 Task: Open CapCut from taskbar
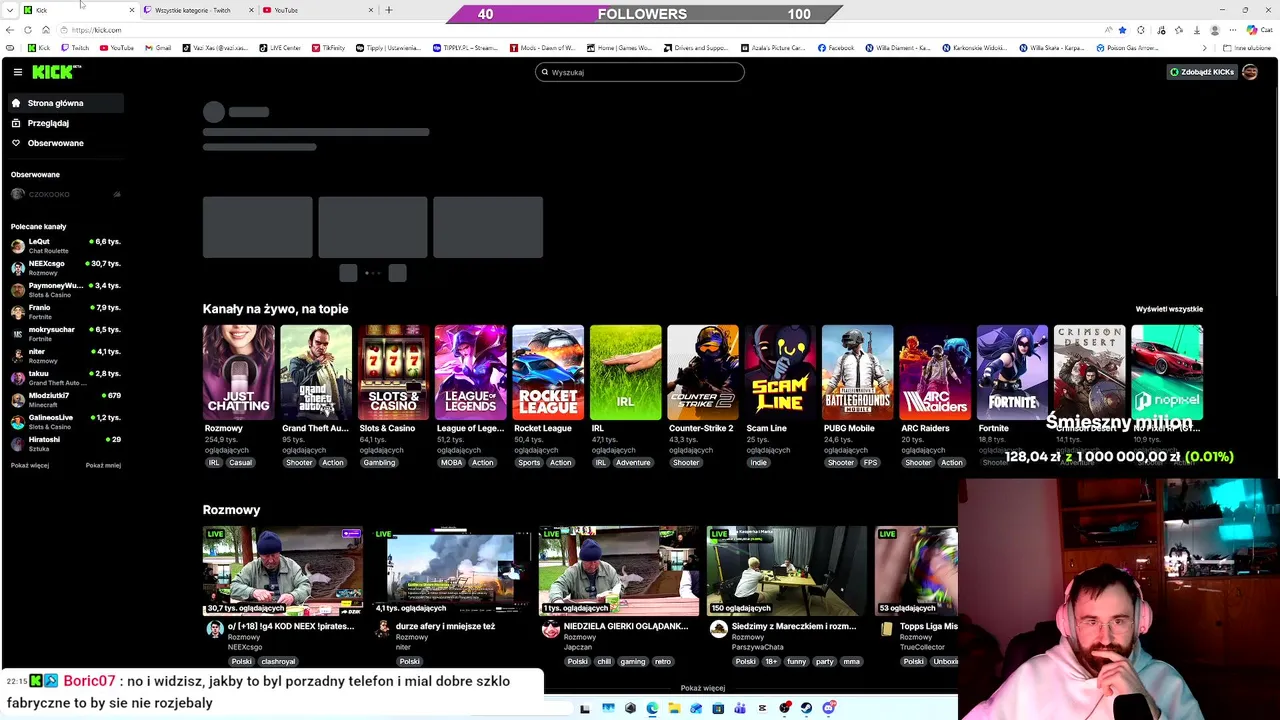coord(762,709)
